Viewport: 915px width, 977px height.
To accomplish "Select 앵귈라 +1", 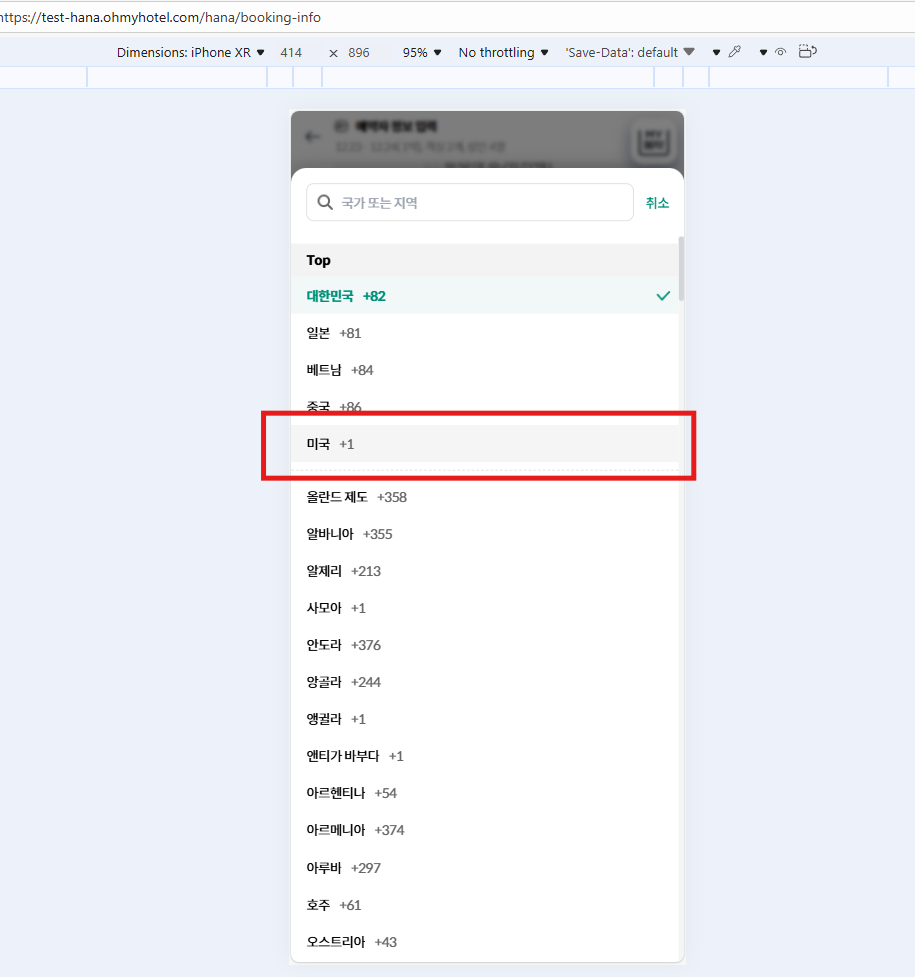I will pyautogui.click(x=485, y=719).
